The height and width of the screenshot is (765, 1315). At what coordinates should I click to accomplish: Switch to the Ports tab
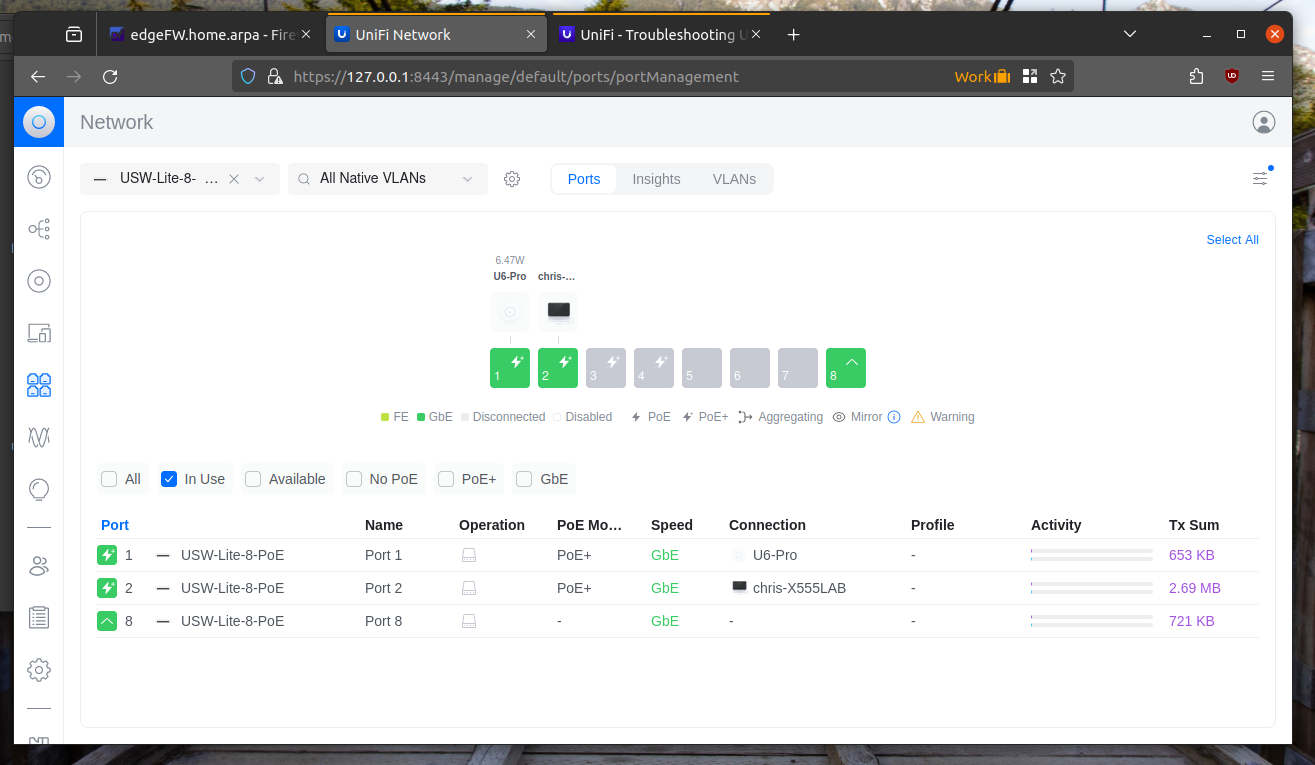click(584, 179)
